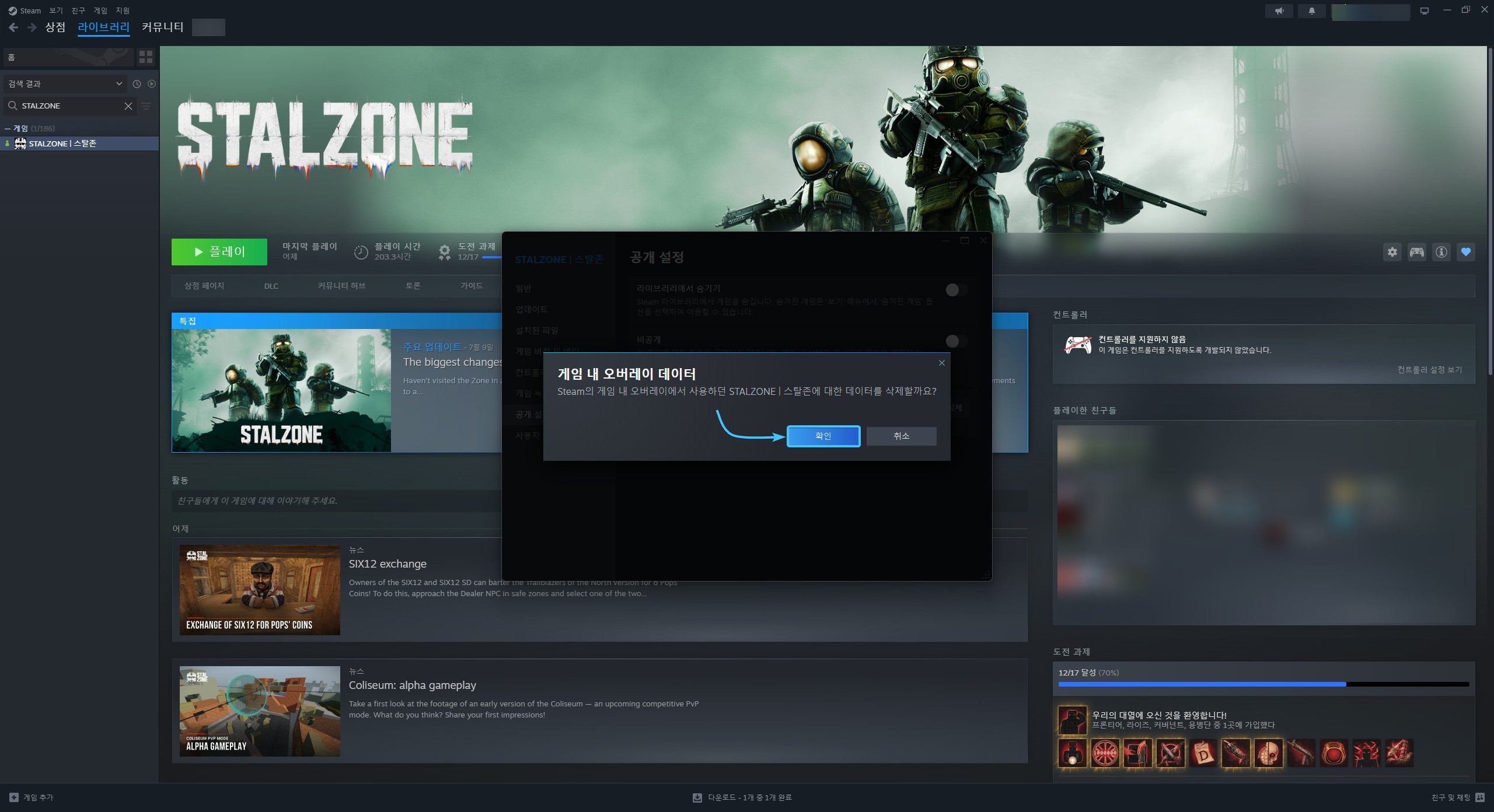Click the 12/17 achievements progress bar
This screenshot has width=1494, height=812.
1263,684
